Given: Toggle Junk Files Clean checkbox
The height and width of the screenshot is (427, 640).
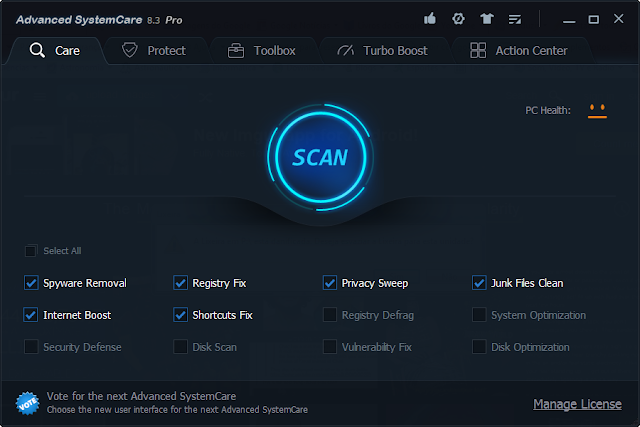Looking at the screenshot, I should pos(479,282).
